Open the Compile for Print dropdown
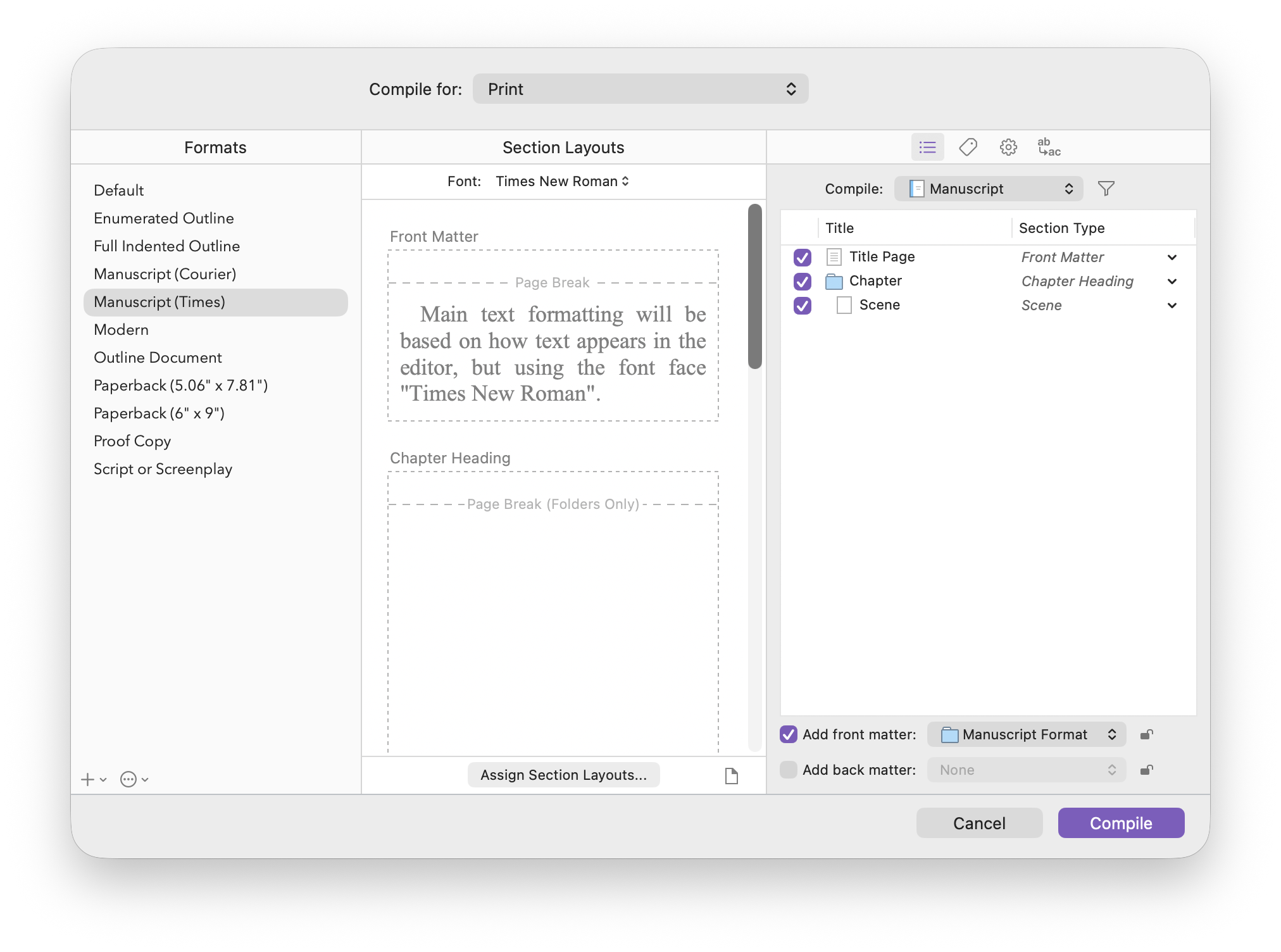The width and height of the screenshot is (1281, 952). [x=640, y=89]
